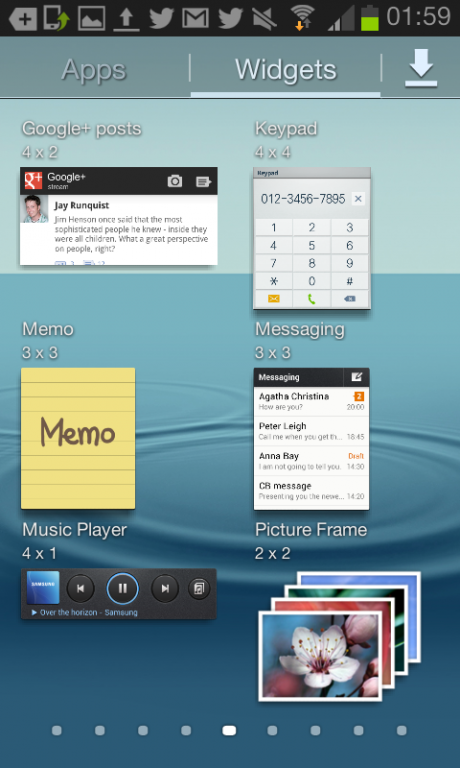The height and width of the screenshot is (768, 460).
Task: Tap the asterisk key on keypad widget
Action: pyautogui.click(x=273, y=281)
